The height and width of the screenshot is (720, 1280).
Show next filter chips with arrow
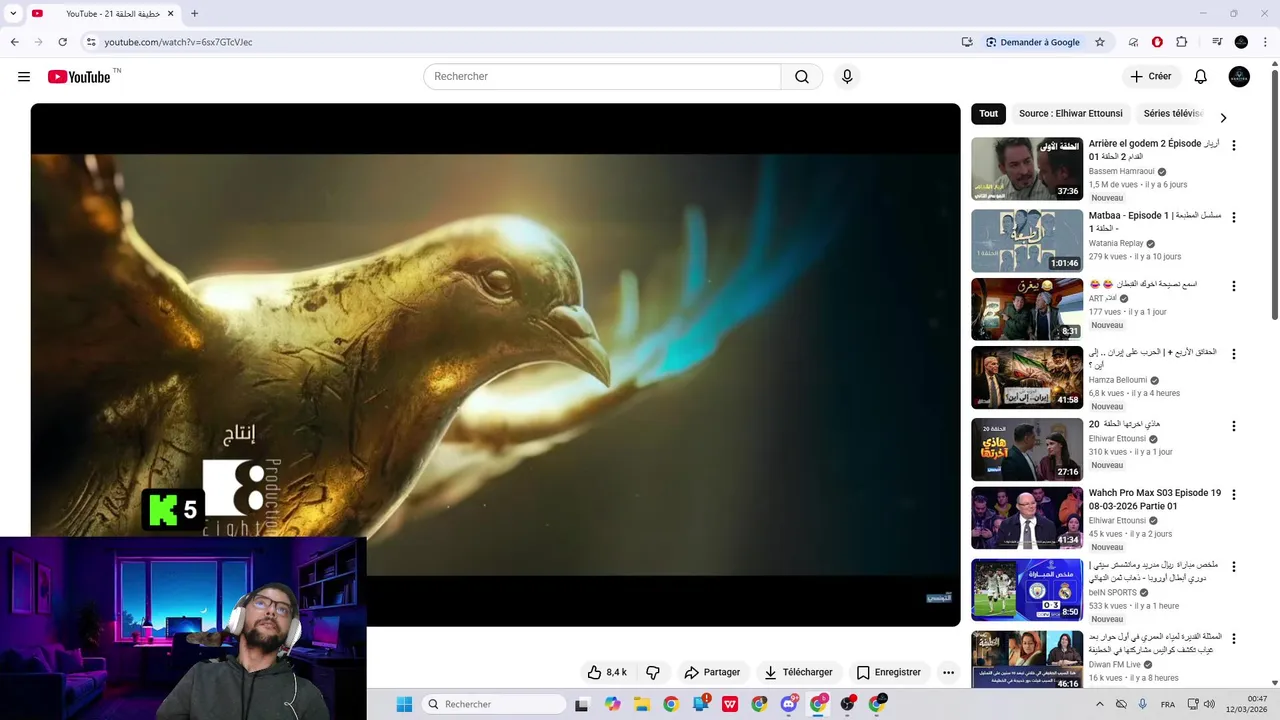(x=1223, y=117)
